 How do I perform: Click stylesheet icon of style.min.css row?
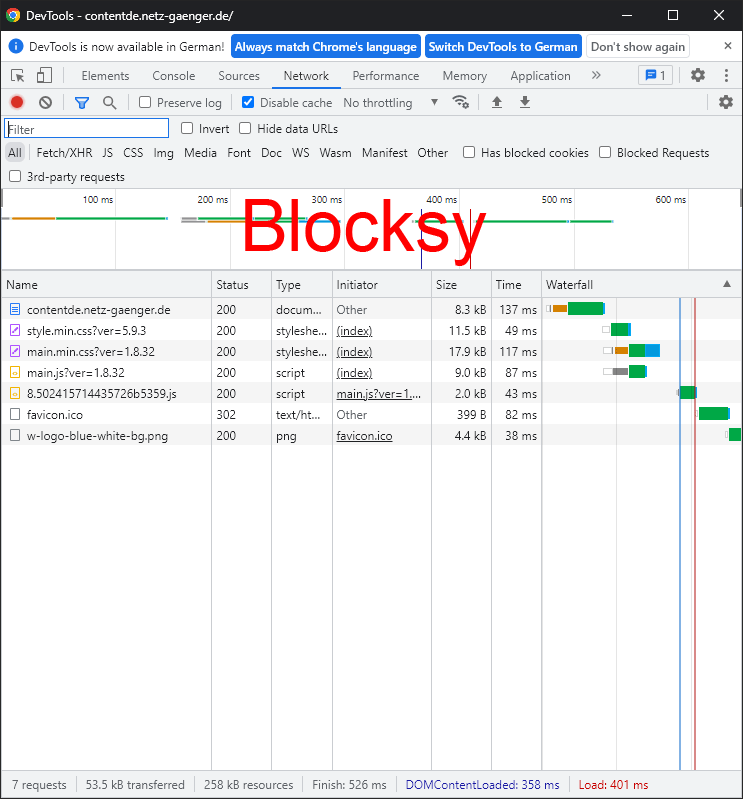pos(15,330)
